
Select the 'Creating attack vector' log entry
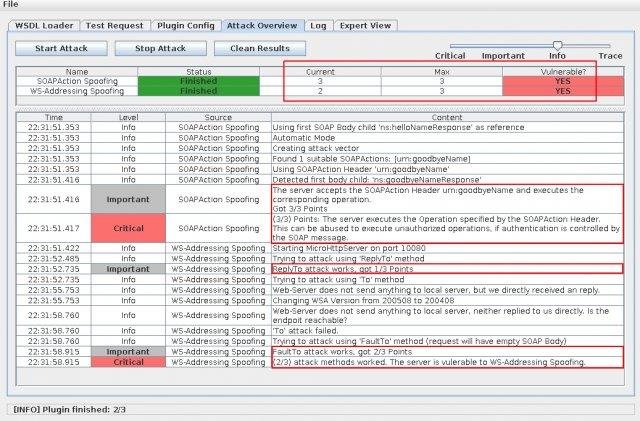tap(447, 148)
